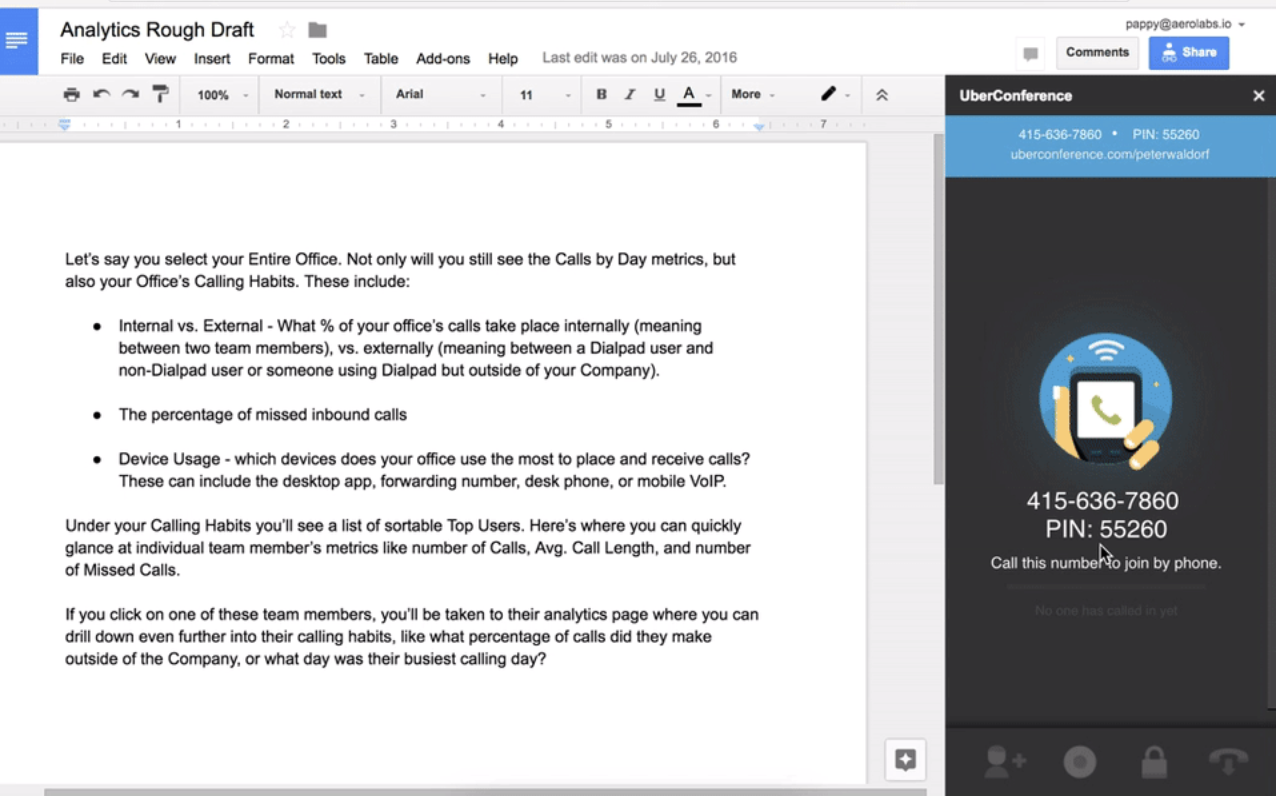
Task: Open the Explore button in document corner
Action: (x=905, y=760)
